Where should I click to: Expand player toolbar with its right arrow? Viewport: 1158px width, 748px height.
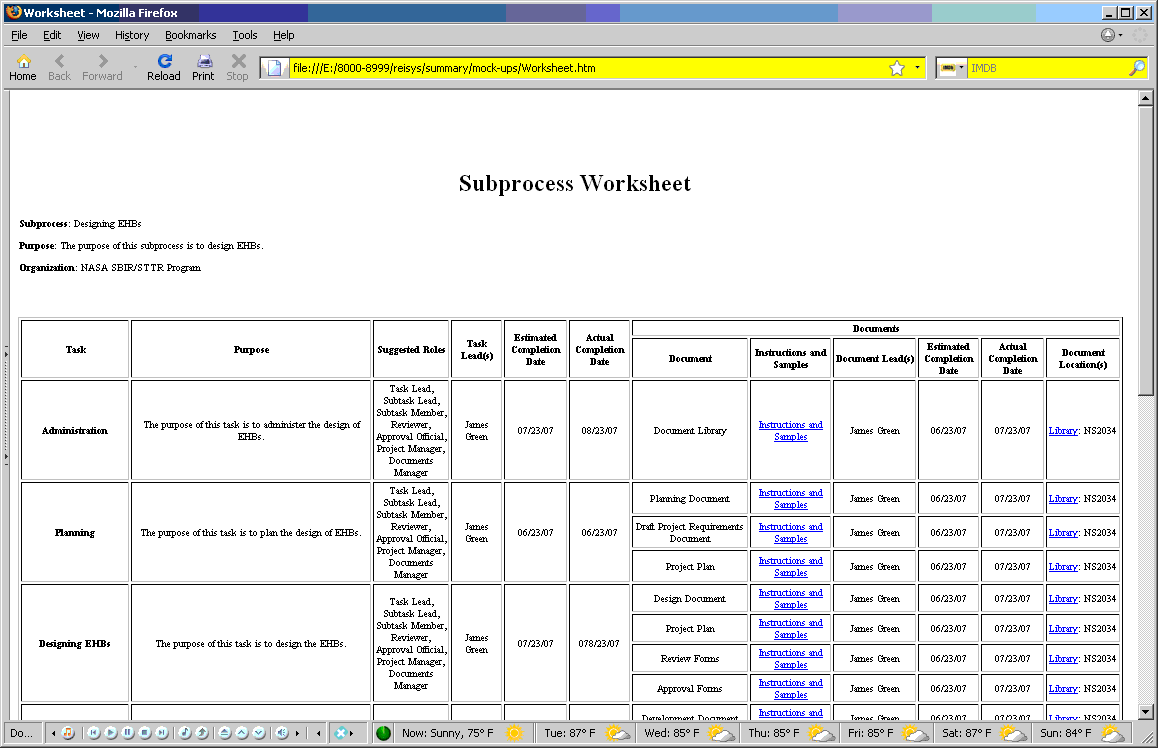[298, 733]
